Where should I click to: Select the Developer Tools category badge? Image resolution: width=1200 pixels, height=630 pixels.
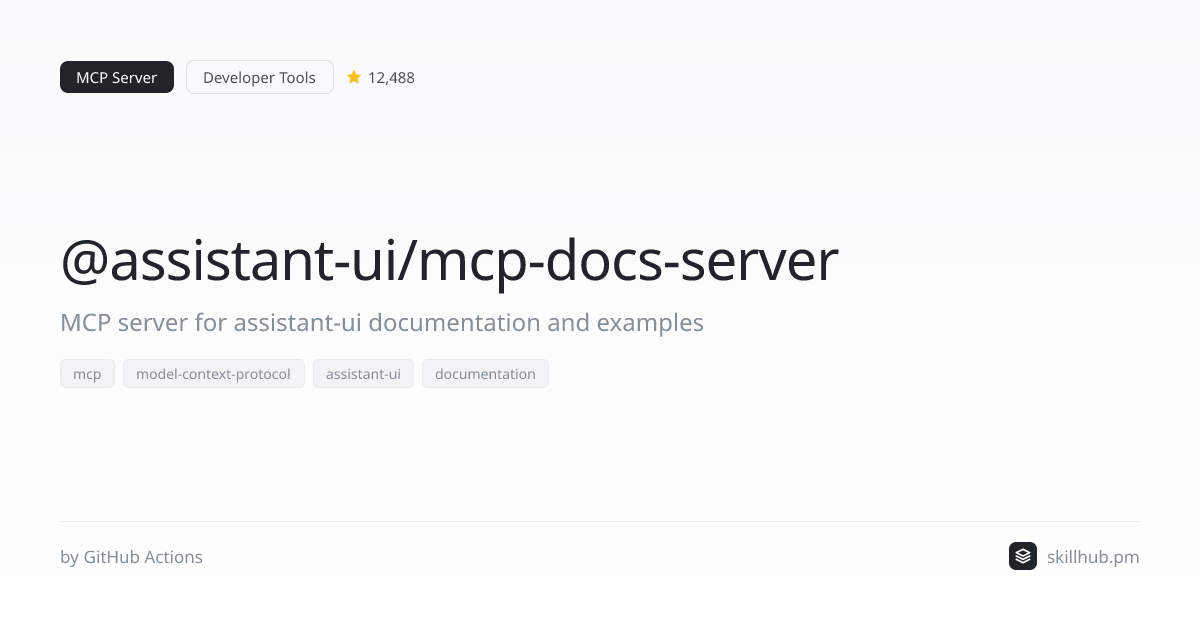tap(260, 77)
